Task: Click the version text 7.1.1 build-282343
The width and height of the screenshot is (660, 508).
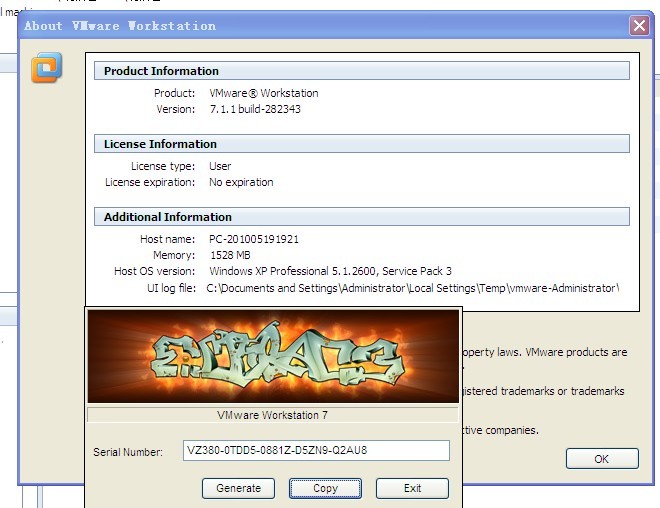Action: pyautogui.click(x=255, y=109)
